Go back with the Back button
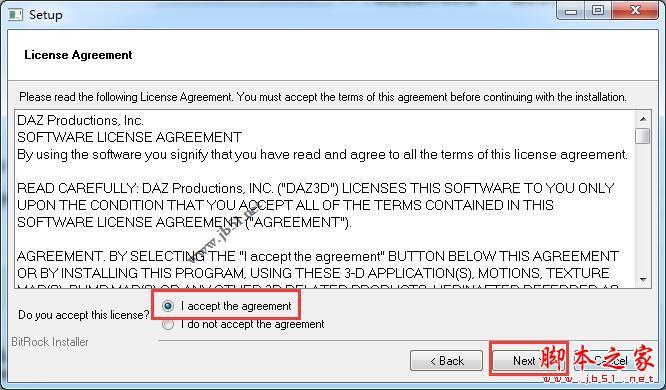Screen dimensions: 666x390 (446, 361)
